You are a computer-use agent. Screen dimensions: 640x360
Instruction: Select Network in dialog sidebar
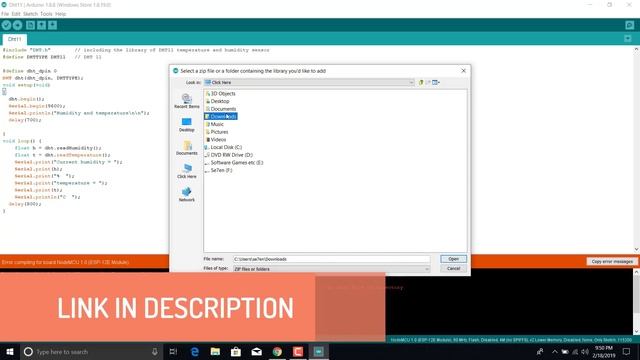[187, 194]
